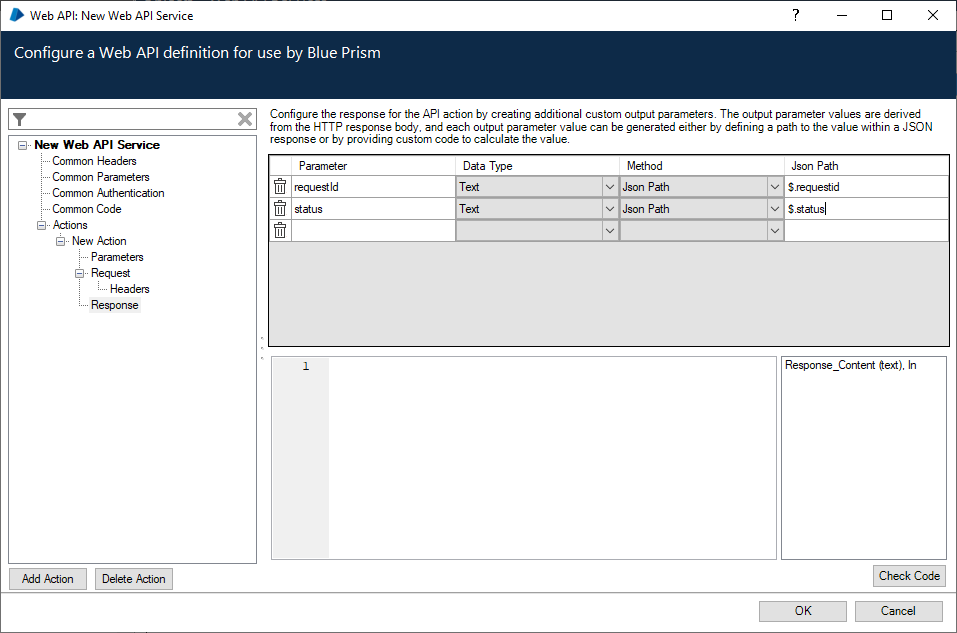Open Method dropdown for requestId
The height and width of the screenshot is (633, 957).
[774, 187]
